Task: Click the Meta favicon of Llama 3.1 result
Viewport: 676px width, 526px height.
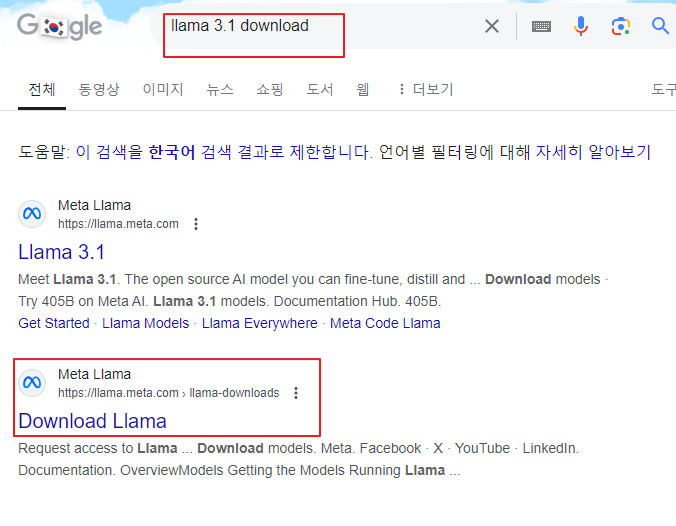Action: [x=32, y=214]
